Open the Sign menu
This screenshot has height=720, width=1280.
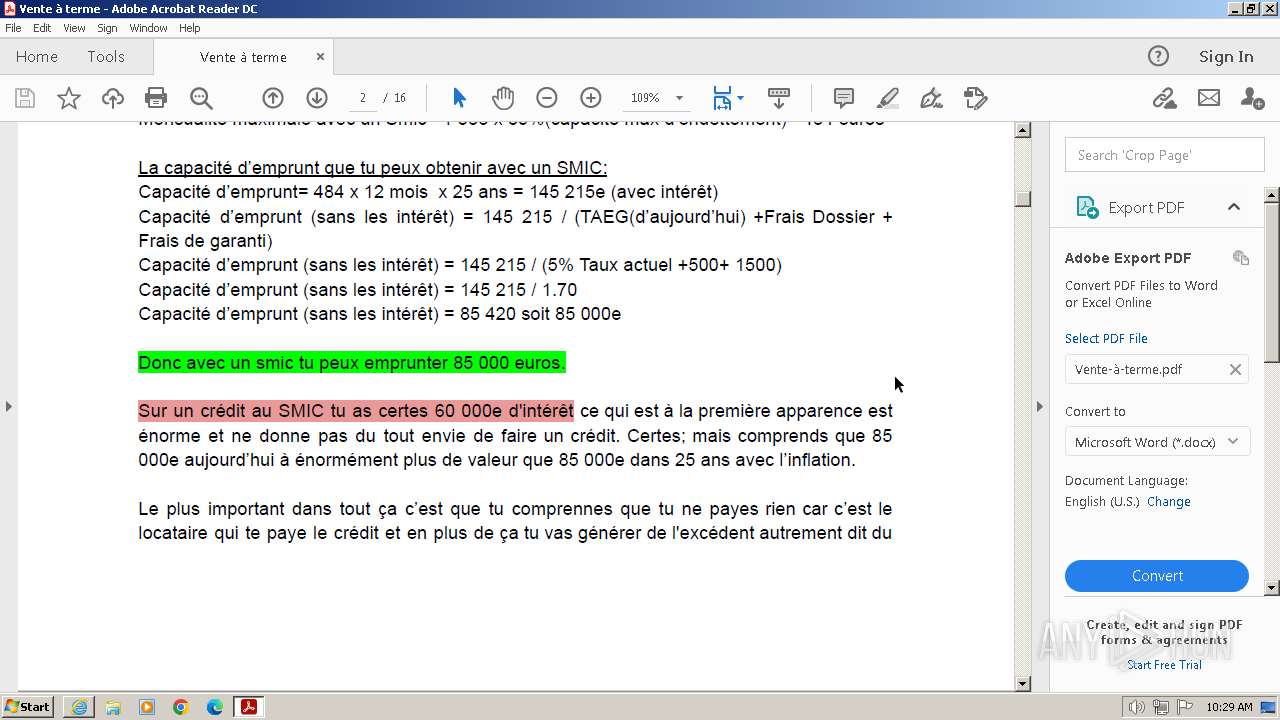point(107,28)
